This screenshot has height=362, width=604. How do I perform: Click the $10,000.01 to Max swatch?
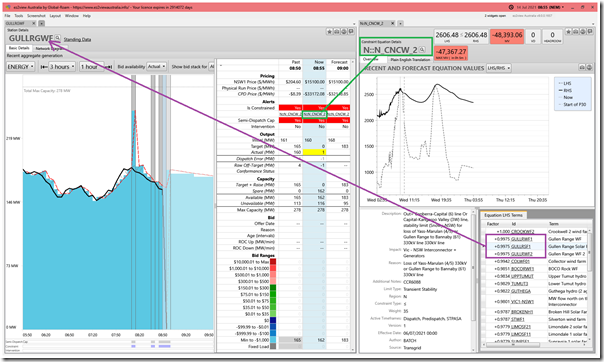coord(273,261)
